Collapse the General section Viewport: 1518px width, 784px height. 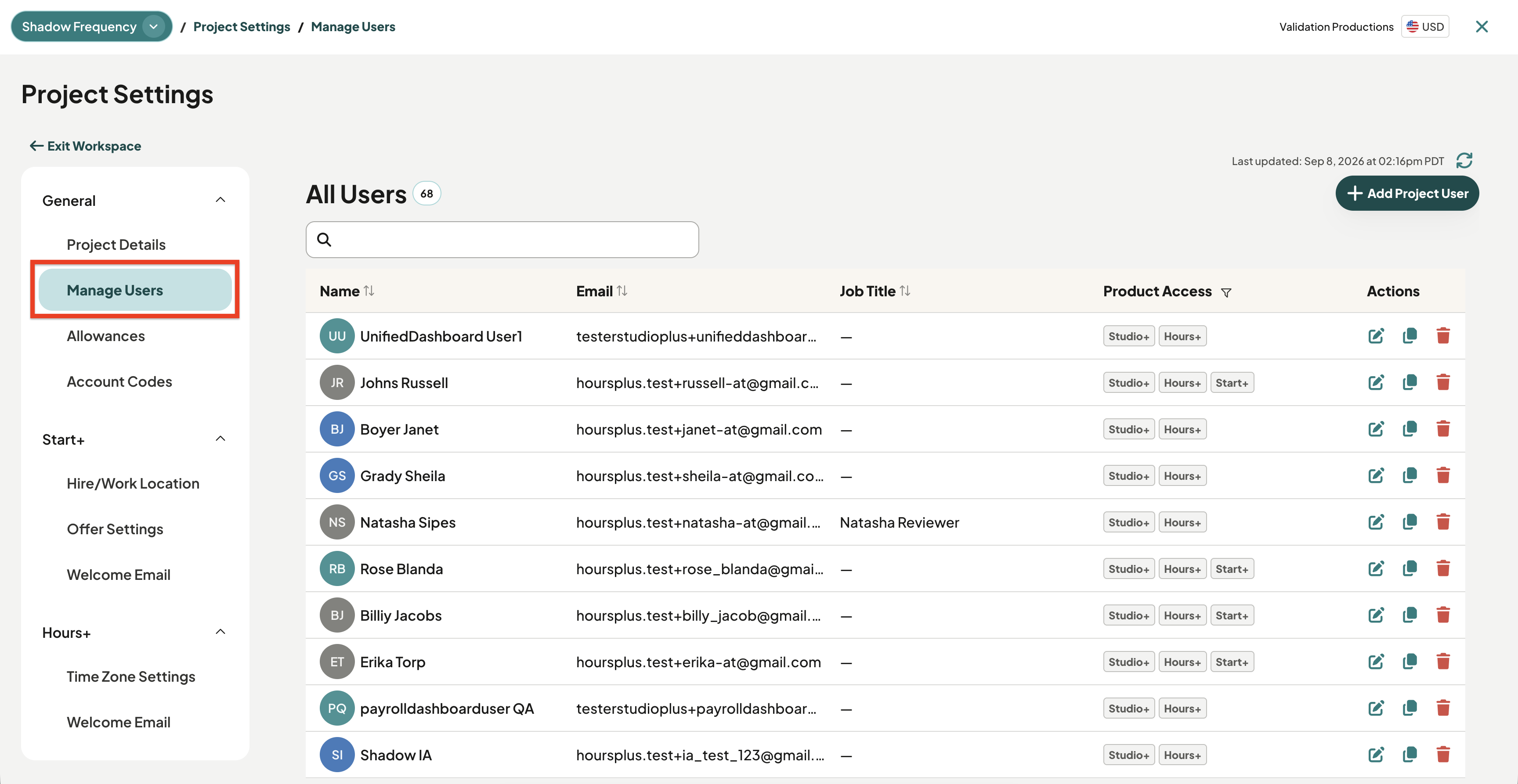tap(220, 200)
